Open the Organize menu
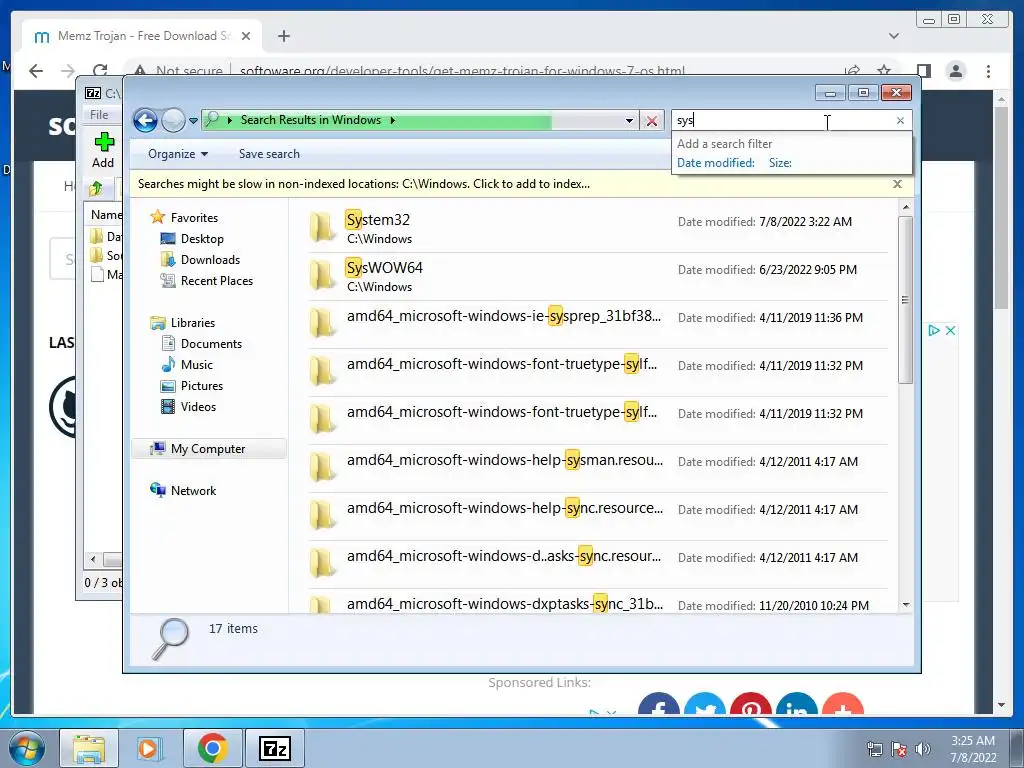The height and width of the screenshot is (768, 1024). [178, 154]
